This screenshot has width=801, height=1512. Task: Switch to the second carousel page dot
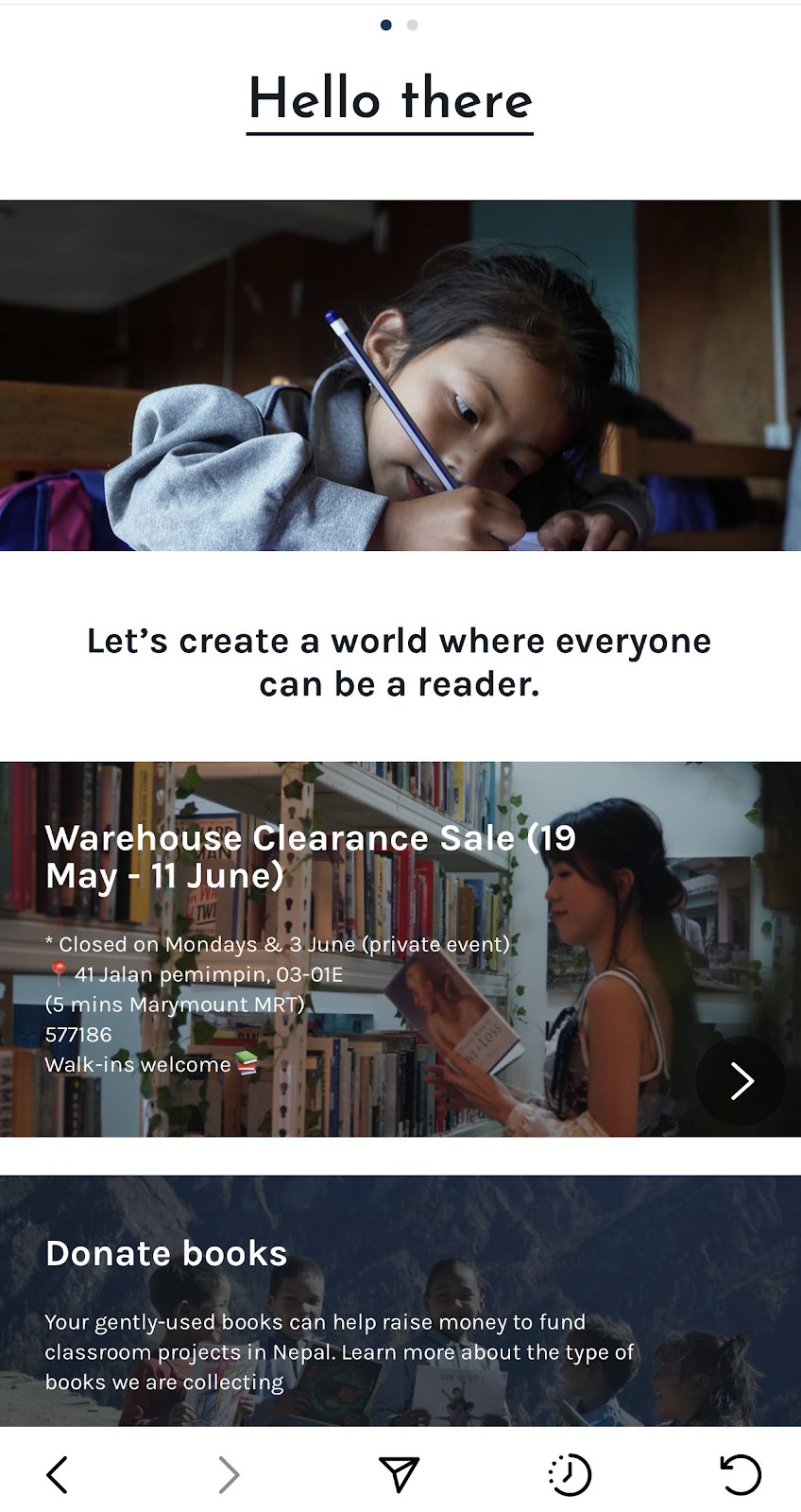point(412,25)
